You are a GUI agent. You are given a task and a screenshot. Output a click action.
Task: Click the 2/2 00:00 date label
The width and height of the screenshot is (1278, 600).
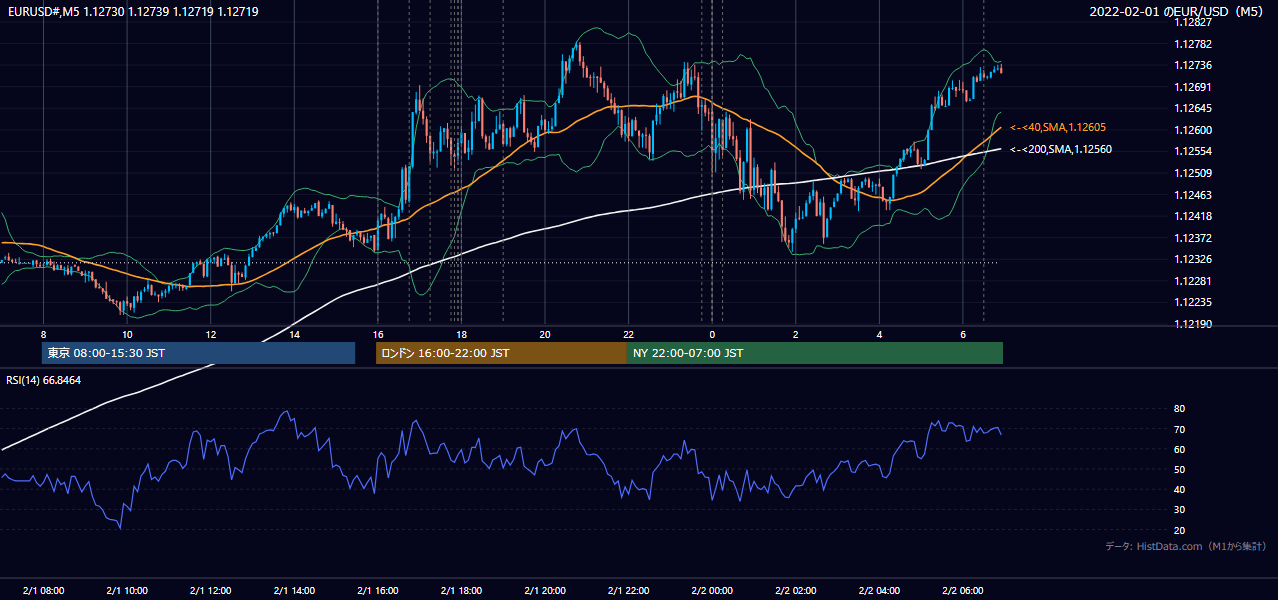coord(713,590)
